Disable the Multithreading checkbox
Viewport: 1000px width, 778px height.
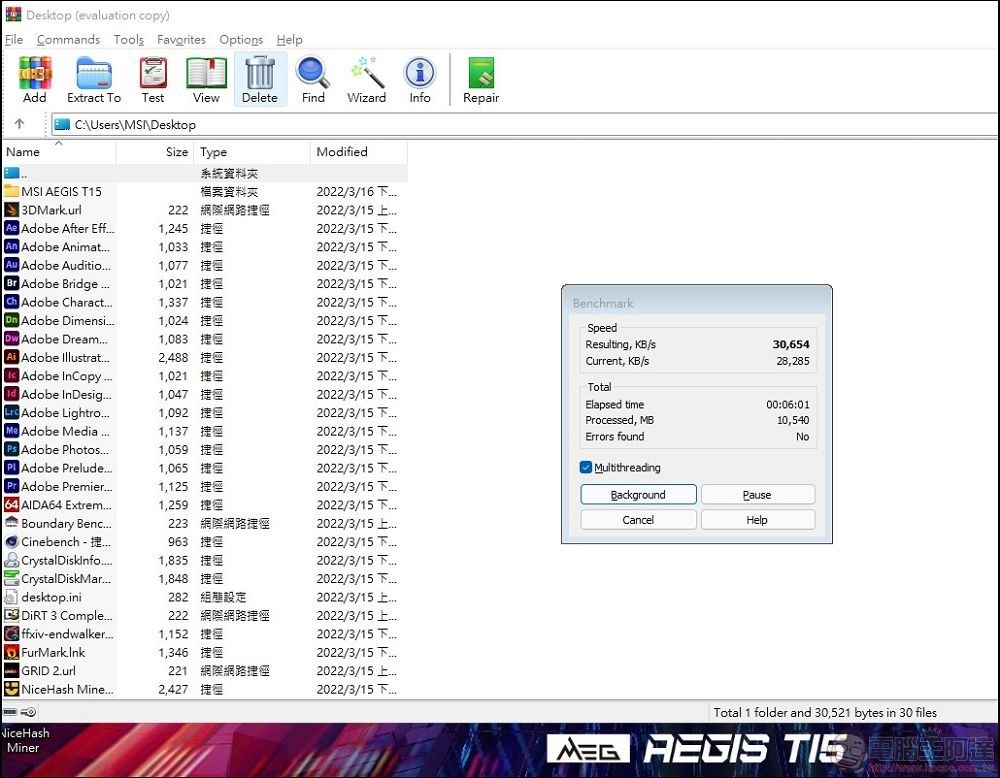585,467
